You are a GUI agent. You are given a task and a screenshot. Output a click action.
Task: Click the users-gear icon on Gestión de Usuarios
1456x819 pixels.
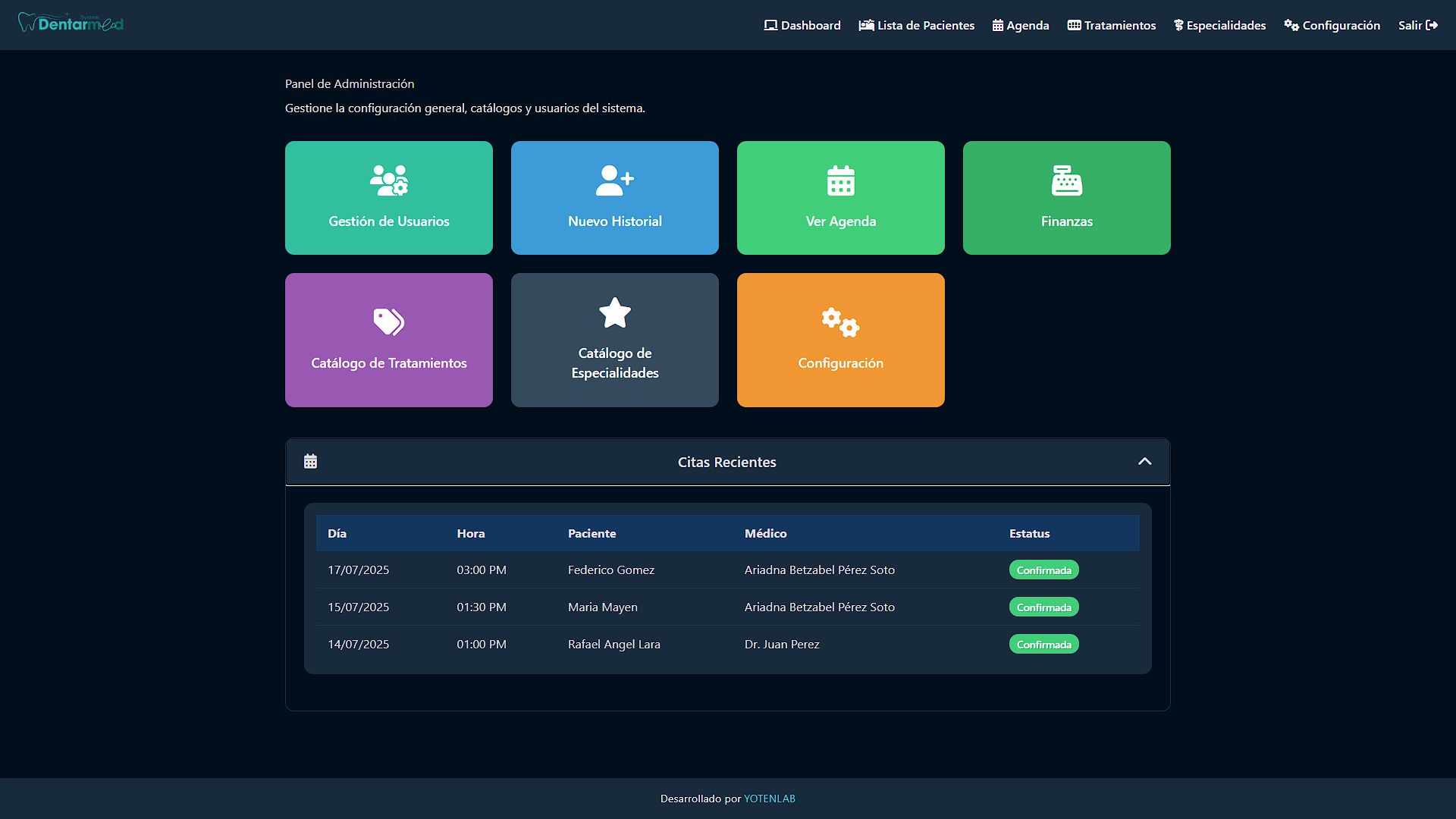click(389, 180)
